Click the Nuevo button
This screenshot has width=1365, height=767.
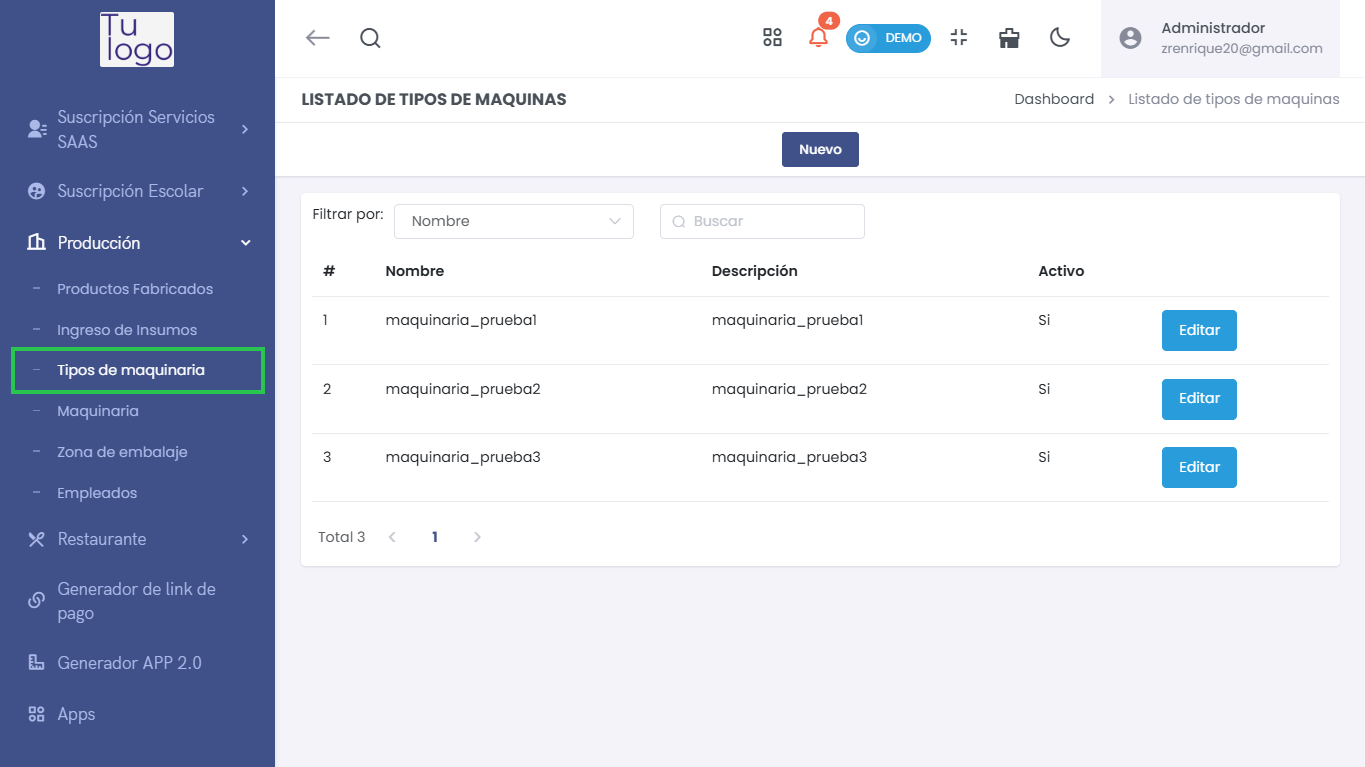pos(820,149)
